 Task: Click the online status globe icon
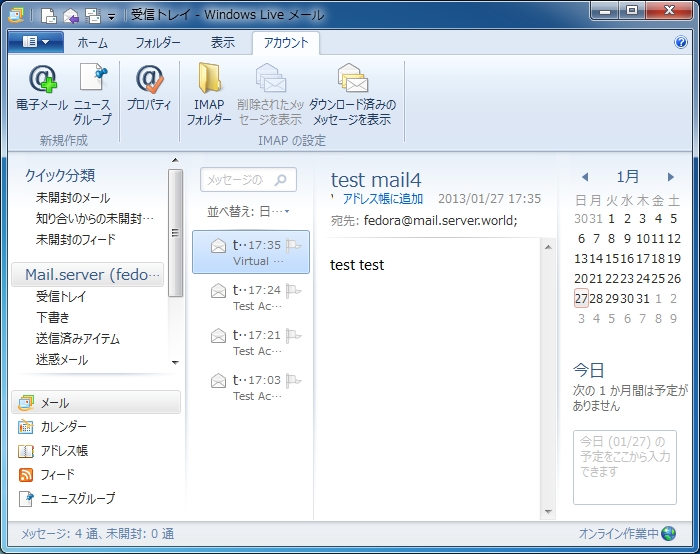point(669,533)
